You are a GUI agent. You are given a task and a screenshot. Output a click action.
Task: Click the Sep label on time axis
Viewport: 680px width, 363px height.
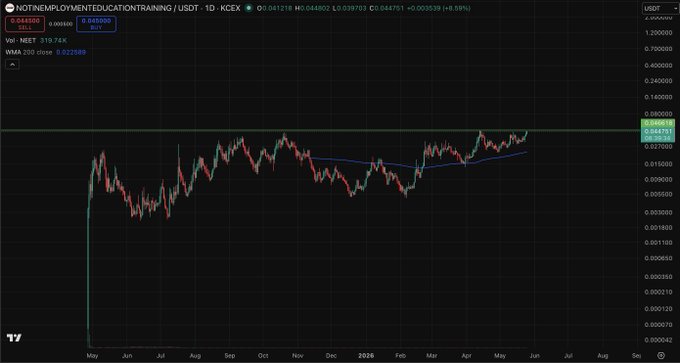(230, 356)
